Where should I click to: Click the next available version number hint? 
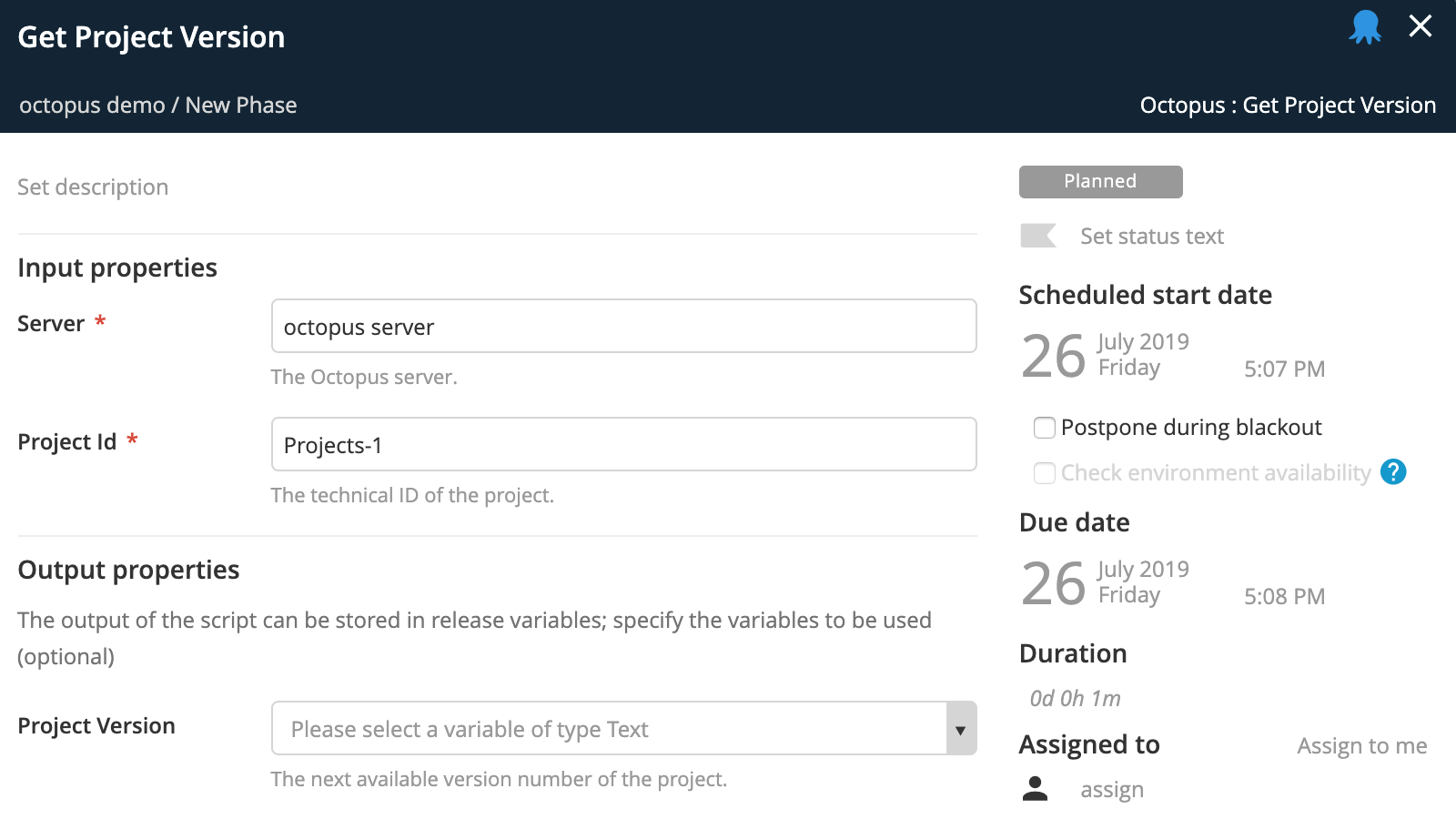(499, 780)
